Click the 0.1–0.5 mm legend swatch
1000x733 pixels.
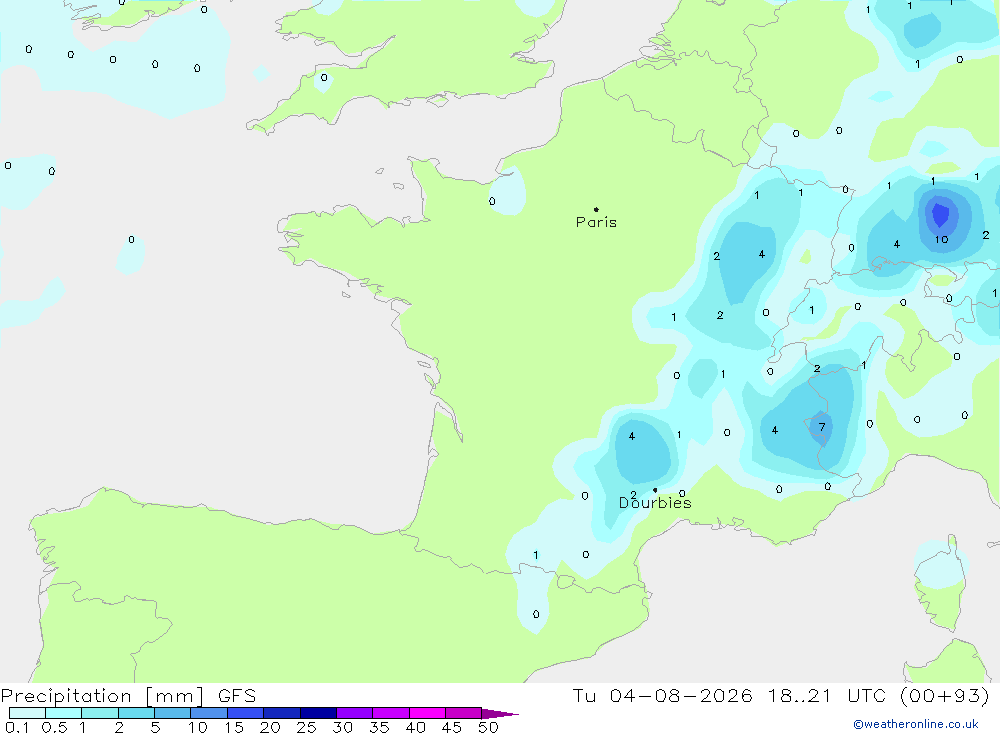(27, 713)
